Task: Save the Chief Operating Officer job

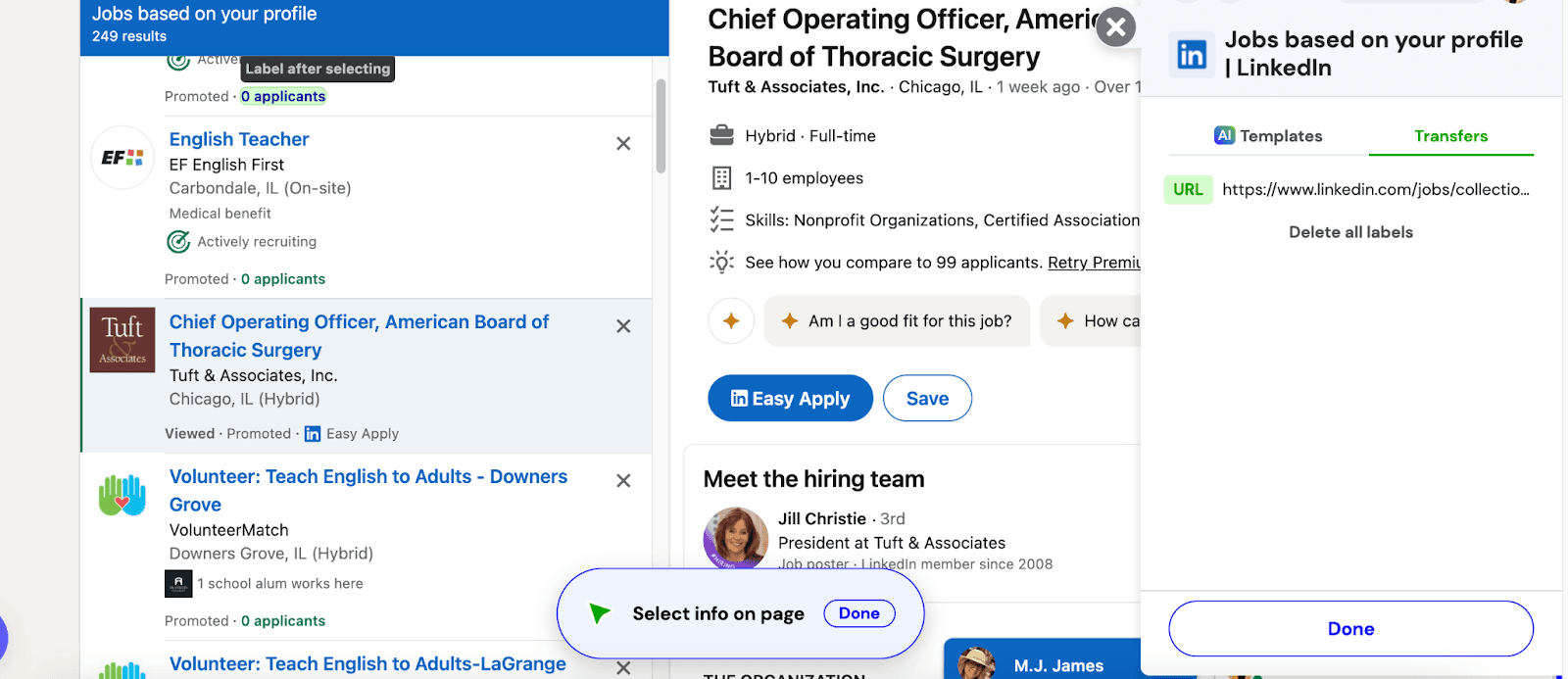Action: point(927,399)
